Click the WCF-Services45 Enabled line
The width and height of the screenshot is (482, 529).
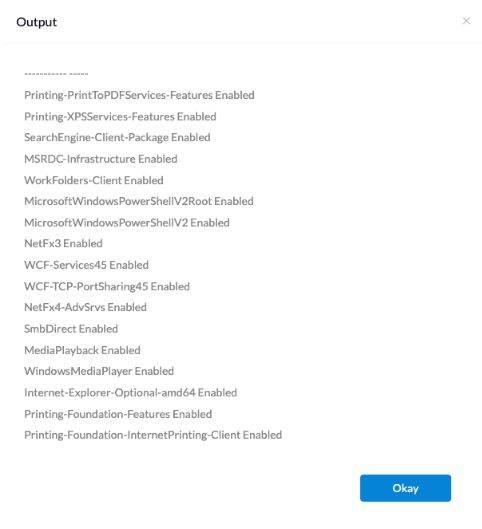coord(86,265)
